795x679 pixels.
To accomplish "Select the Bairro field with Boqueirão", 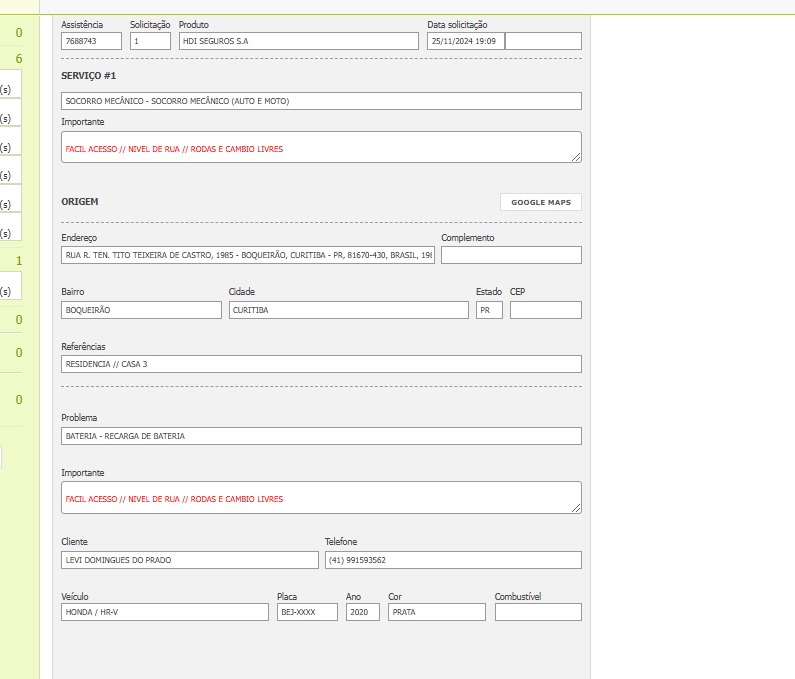I will click(x=141, y=310).
